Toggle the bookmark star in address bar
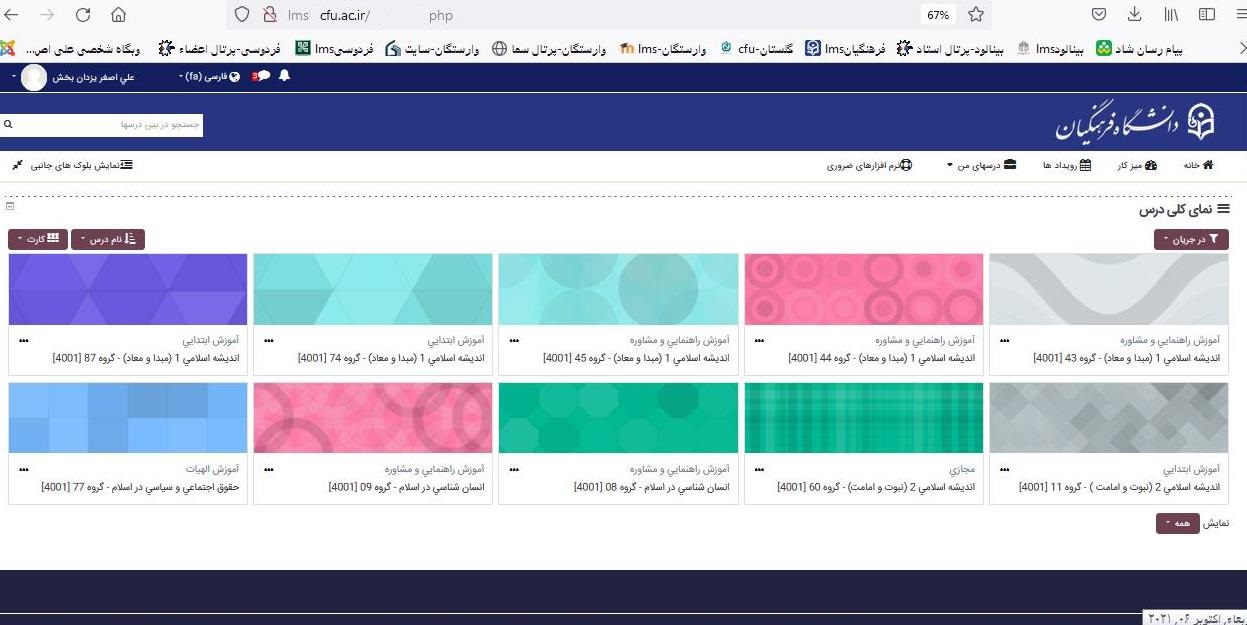 click(x=974, y=15)
